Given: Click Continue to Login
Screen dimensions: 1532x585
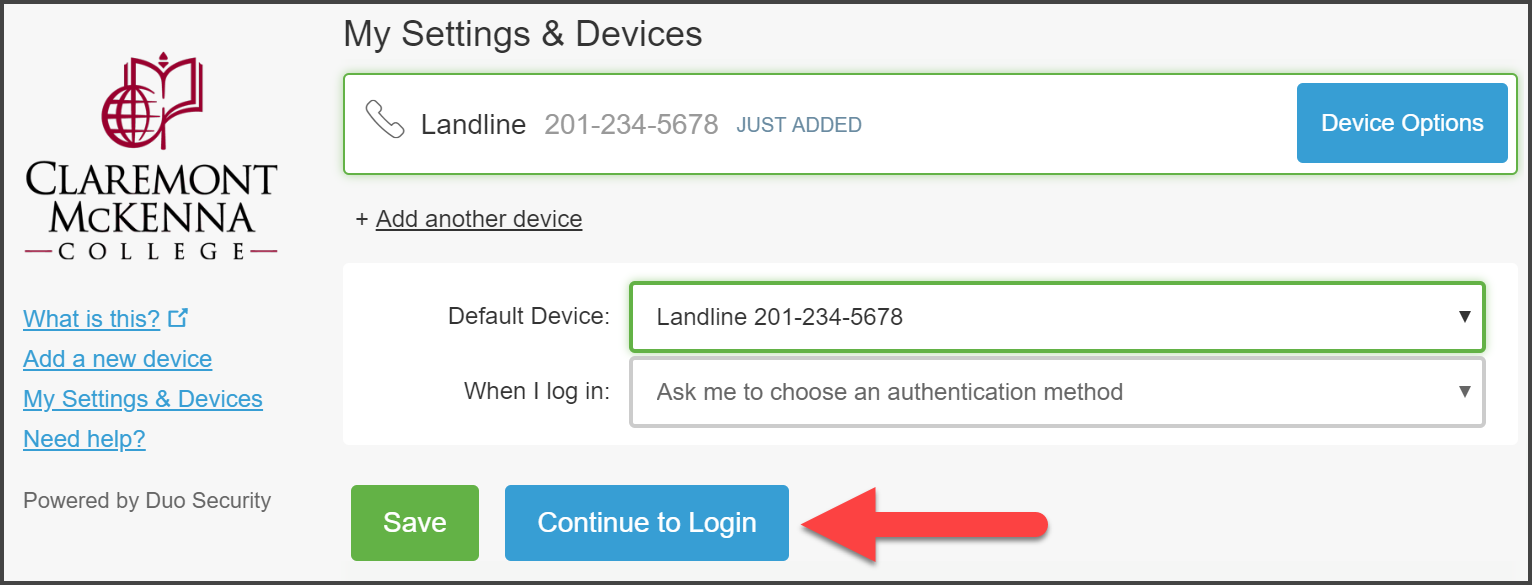Looking at the screenshot, I should click(x=646, y=522).
